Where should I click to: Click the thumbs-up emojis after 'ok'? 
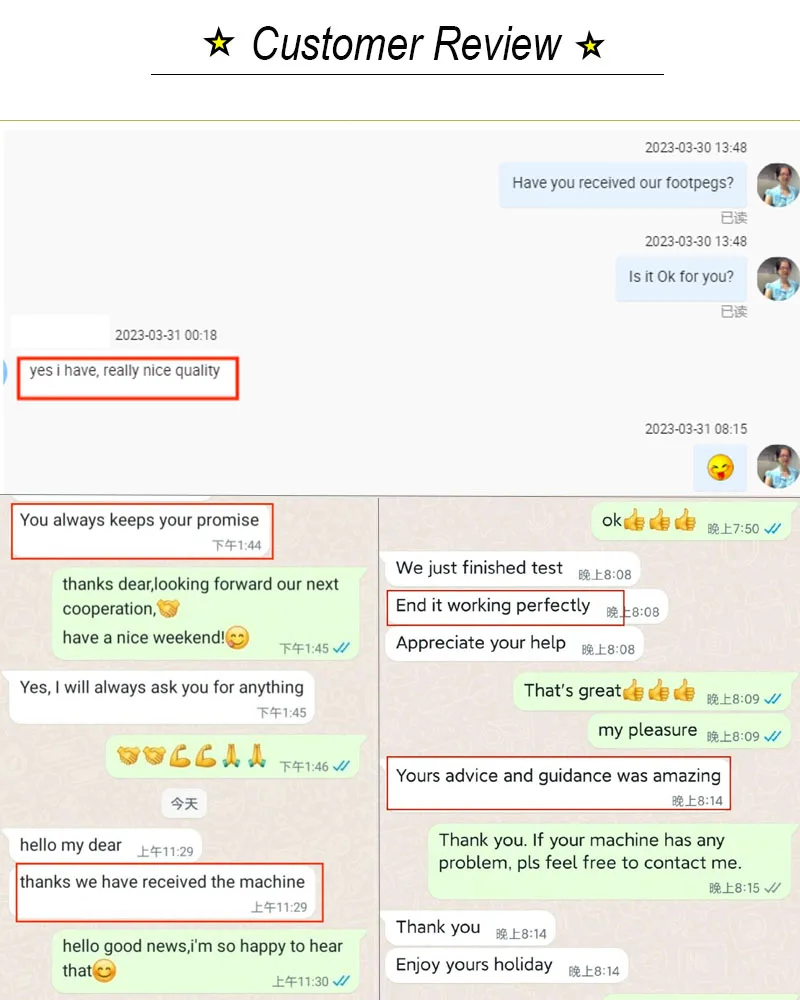[x=660, y=520]
